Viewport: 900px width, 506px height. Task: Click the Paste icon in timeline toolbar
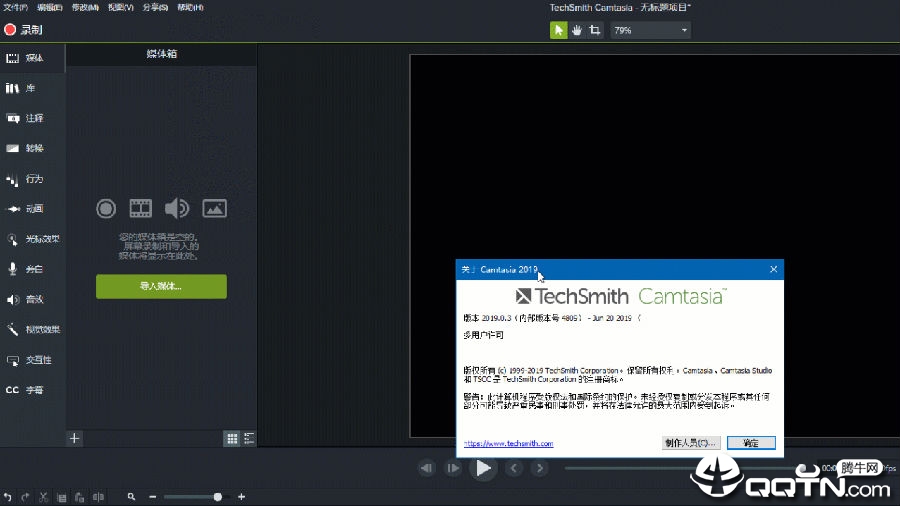[80, 497]
